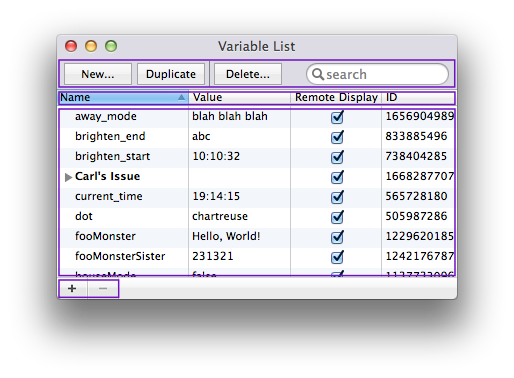The width and height of the screenshot is (514, 378).
Task: Expand the Carl's Issue disclosure triangle
Action: click(x=68, y=177)
